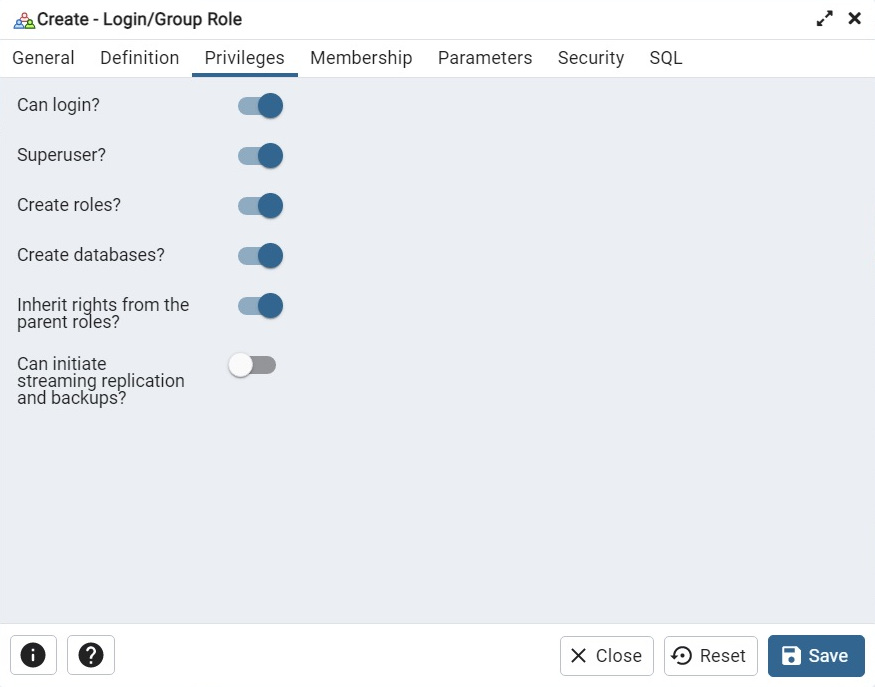Turn off the Can login switch
The height and width of the screenshot is (687, 875).
(260, 105)
